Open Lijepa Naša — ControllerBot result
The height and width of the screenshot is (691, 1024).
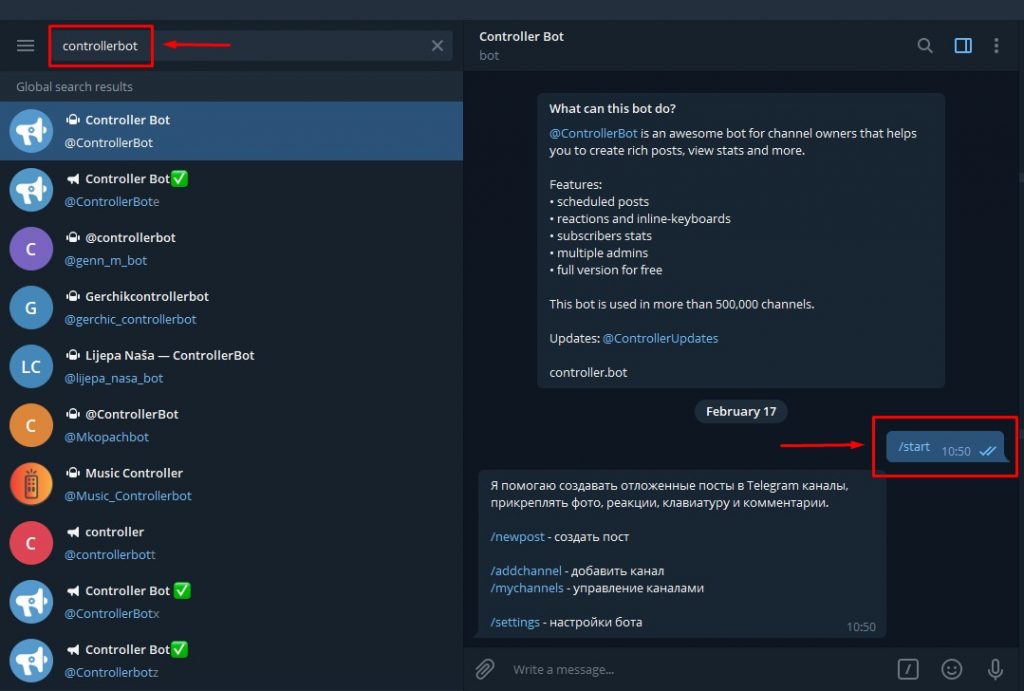pos(231,366)
